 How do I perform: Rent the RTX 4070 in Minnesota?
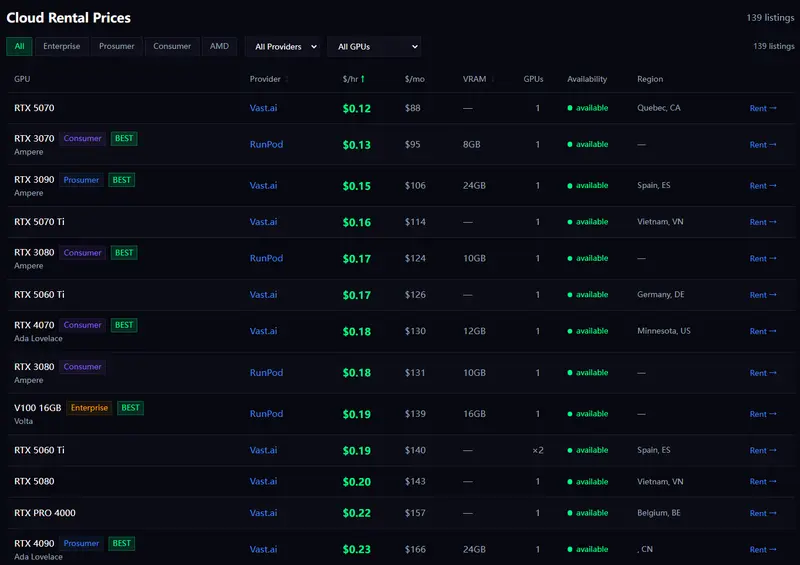763,331
